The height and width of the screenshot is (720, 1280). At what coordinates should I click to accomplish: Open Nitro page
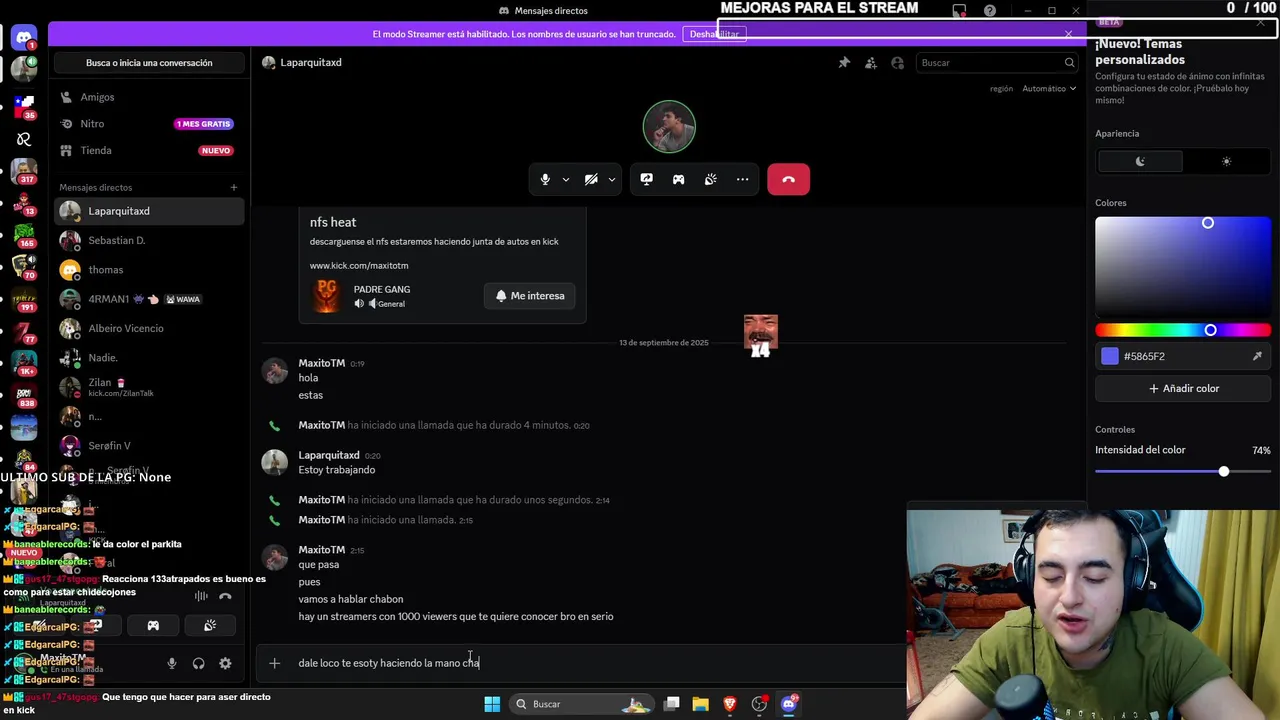click(149, 124)
